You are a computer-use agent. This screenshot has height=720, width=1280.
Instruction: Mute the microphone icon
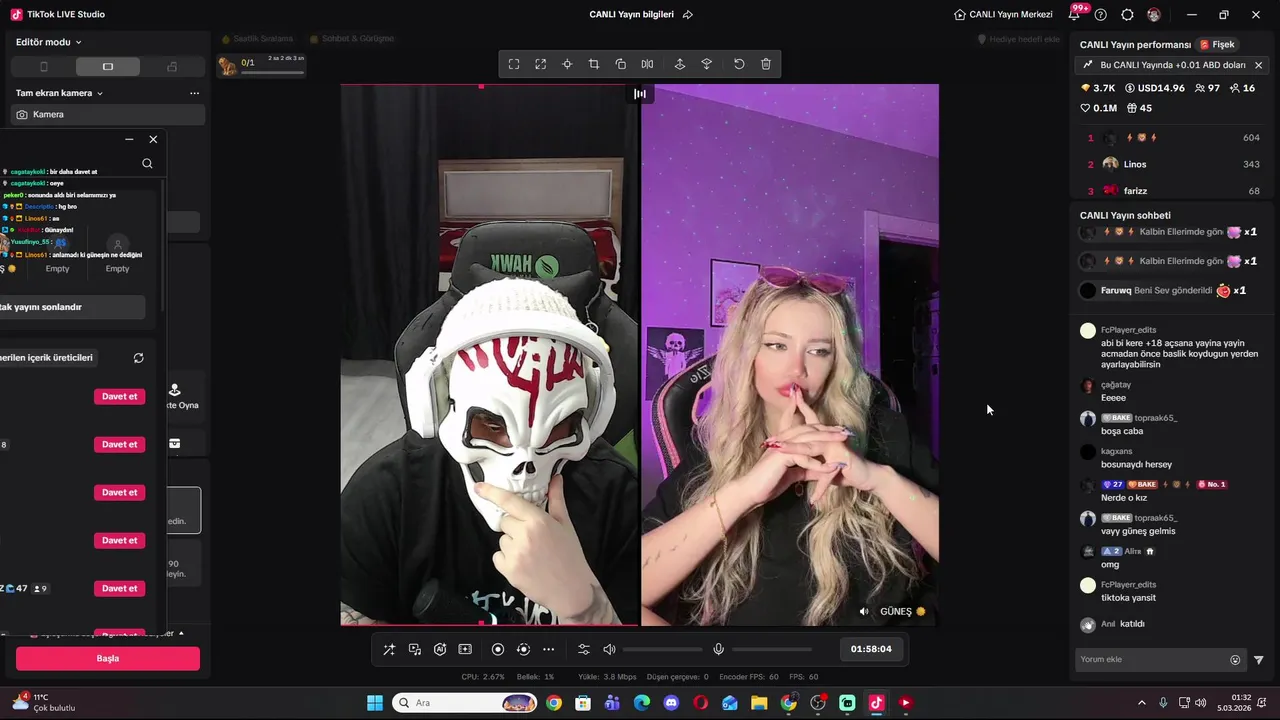[718, 649]
